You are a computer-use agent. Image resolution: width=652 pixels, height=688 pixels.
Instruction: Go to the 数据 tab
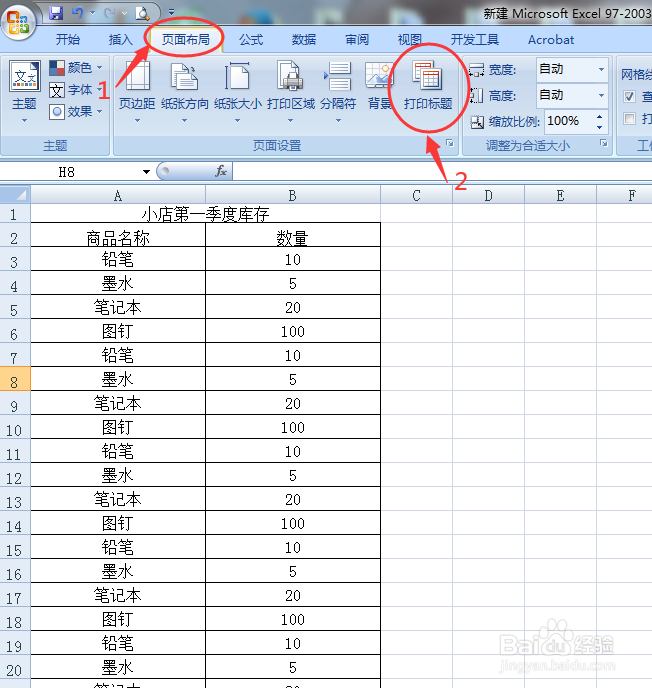coord(304,40)
